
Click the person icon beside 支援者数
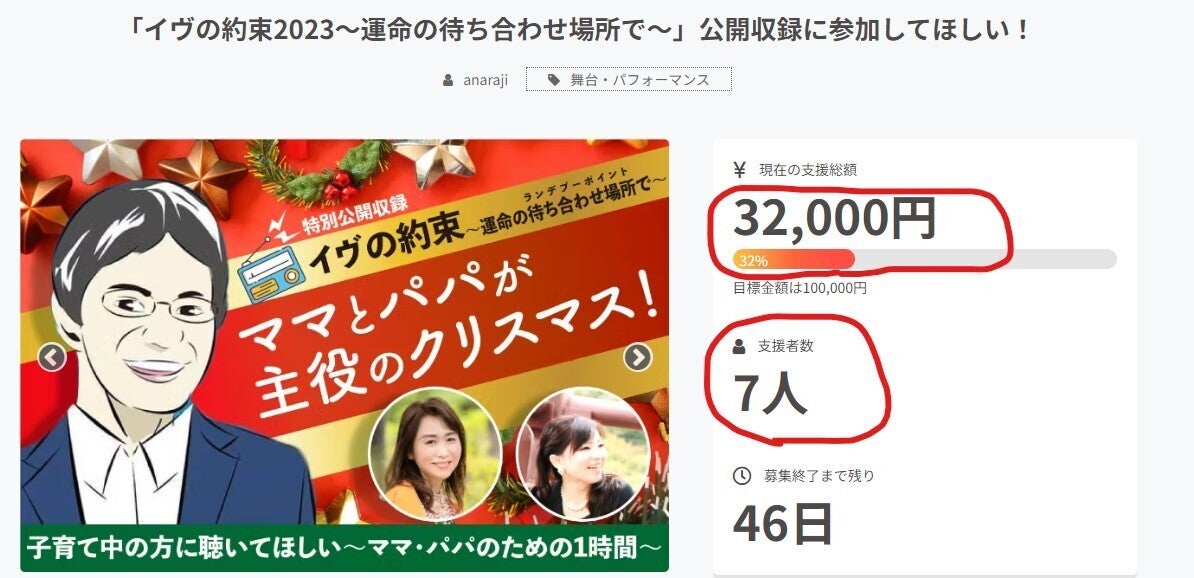(x=739, y=346)
